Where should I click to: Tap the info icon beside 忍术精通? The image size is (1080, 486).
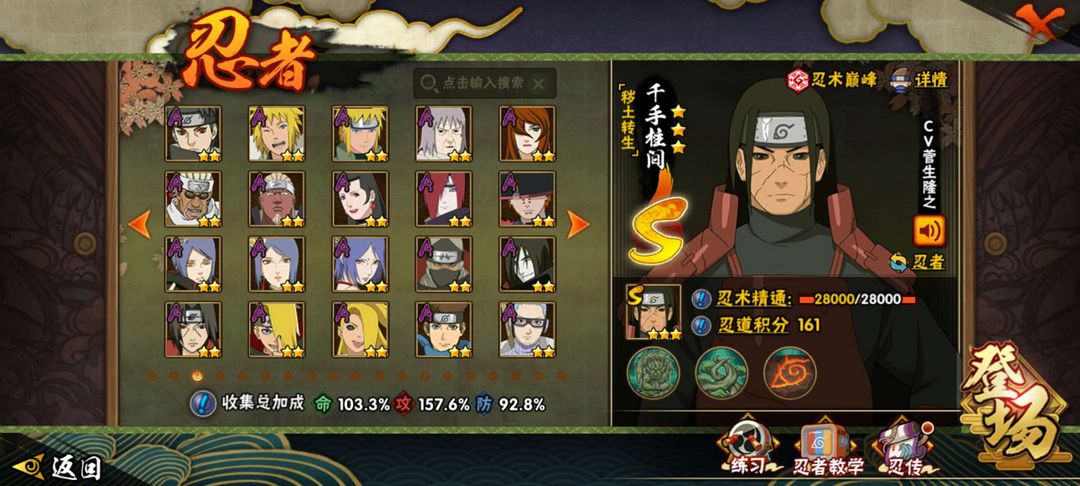701,299
